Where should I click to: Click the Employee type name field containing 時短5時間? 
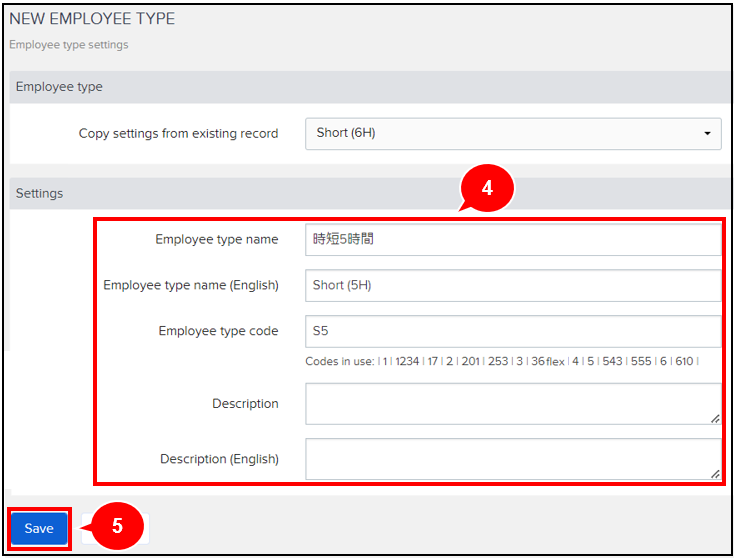click(512, 240)
